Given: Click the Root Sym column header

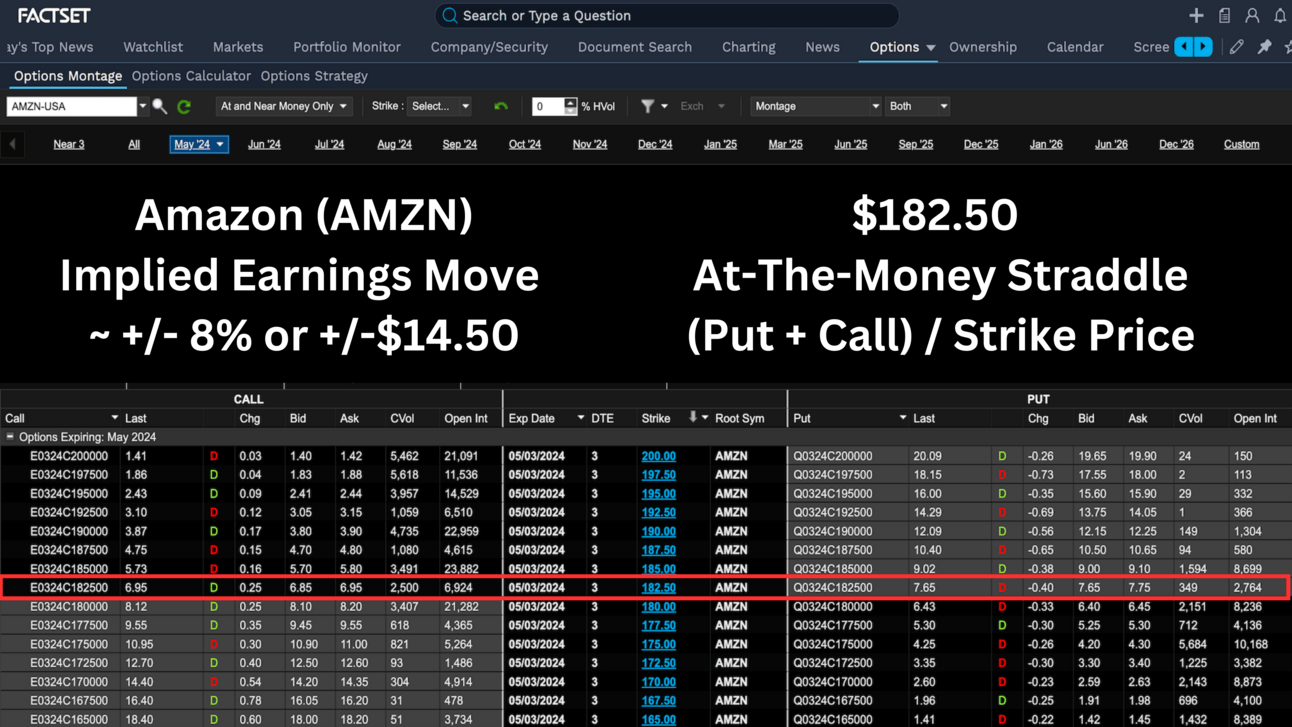Looking at the screenshot, I should tap(740, 418).
